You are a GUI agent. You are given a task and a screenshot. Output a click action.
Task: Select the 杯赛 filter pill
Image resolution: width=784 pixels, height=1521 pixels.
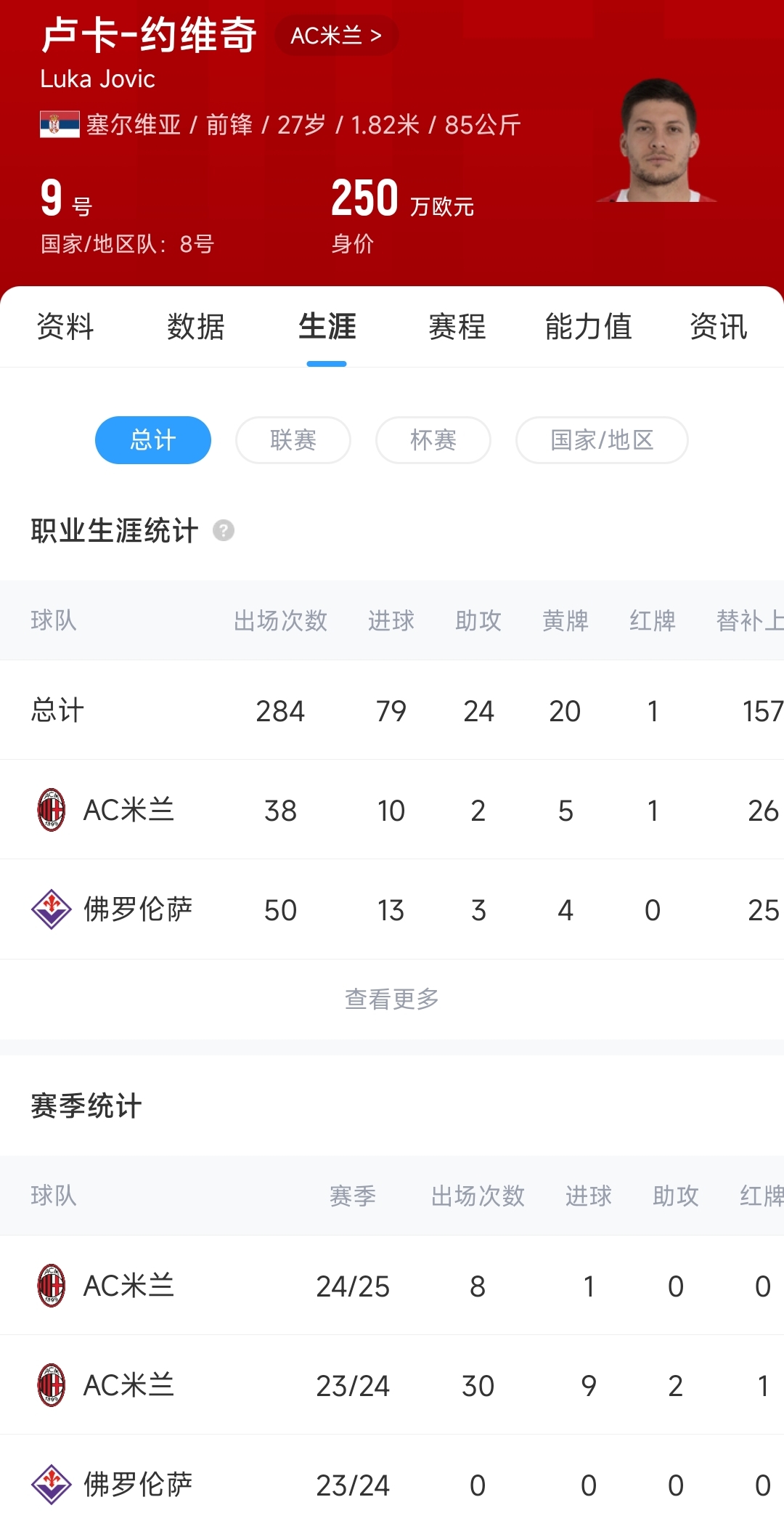point(433,440)
